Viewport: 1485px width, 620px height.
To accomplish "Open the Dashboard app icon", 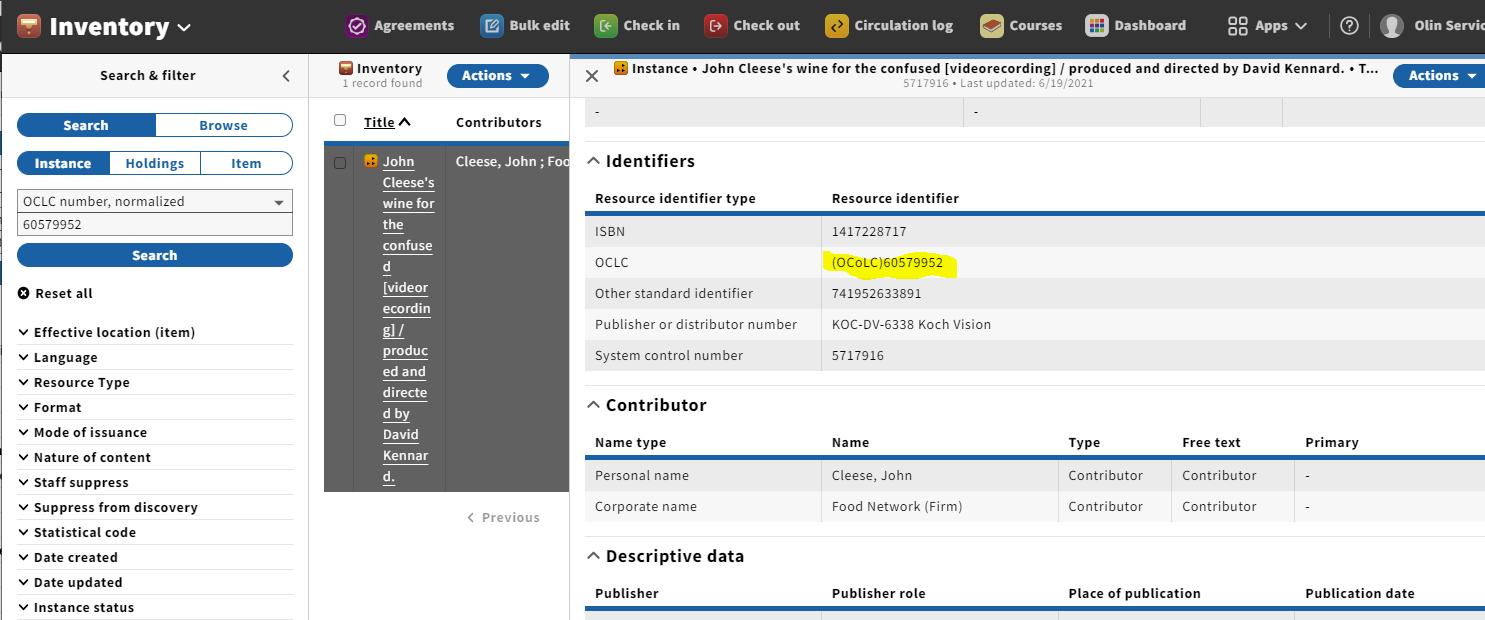I will (1097, 26).
